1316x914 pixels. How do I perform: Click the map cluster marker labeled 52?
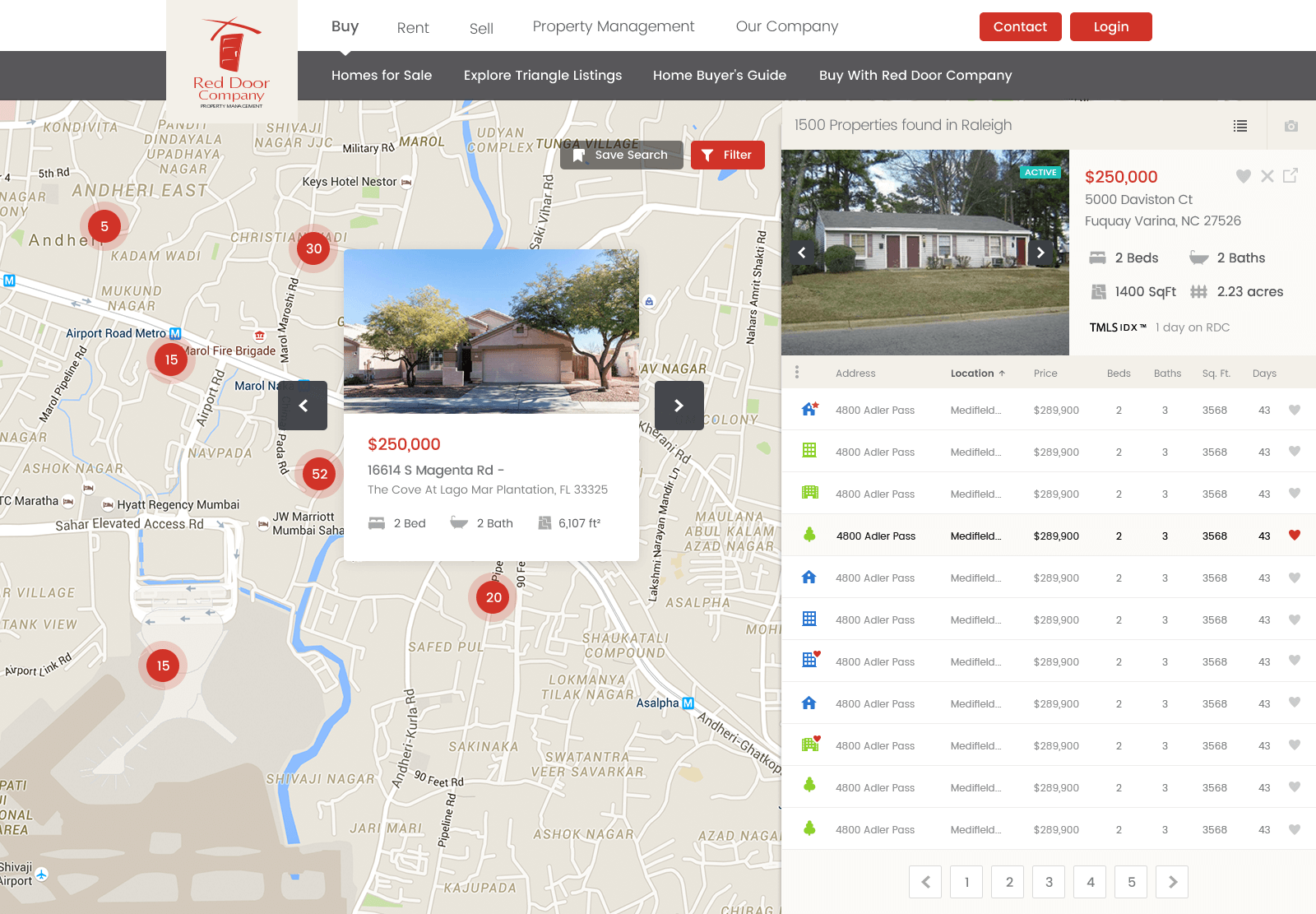tap(320, 474)
